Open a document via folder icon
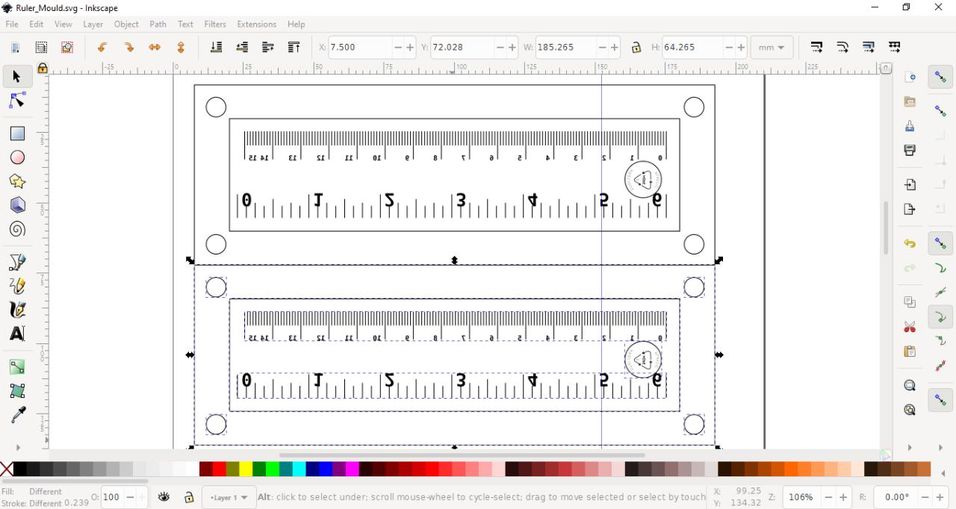The width and height of the screenshot is (956, 509). [x=910, y=101]
